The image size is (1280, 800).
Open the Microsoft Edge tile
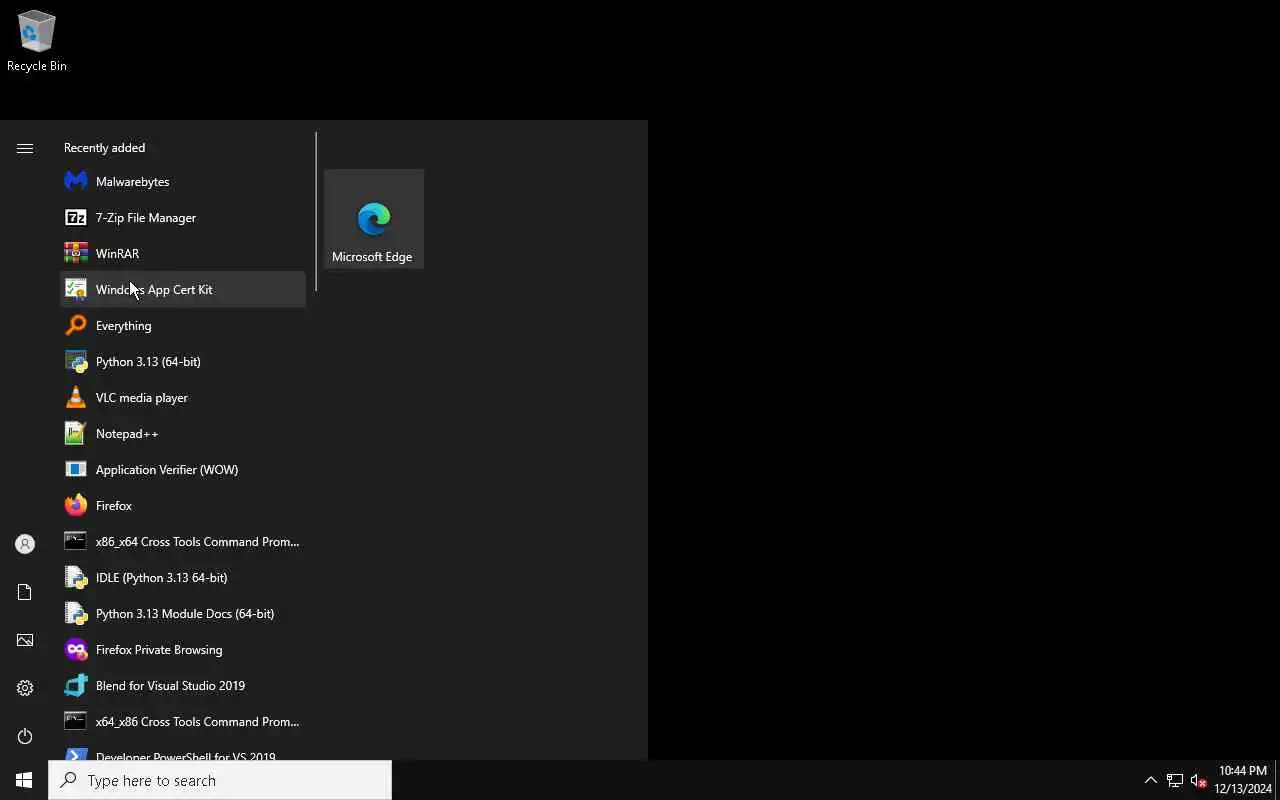pos(374,219)
